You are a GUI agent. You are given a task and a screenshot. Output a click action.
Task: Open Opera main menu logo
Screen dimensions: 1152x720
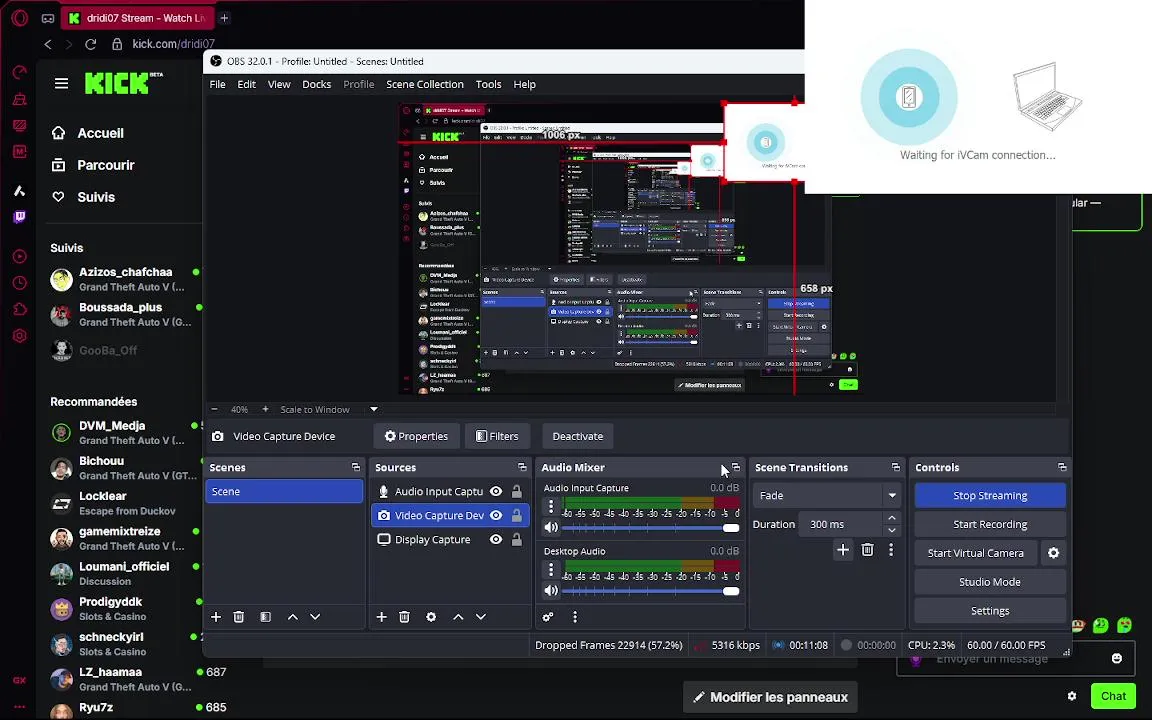click(x=20, y=18)
